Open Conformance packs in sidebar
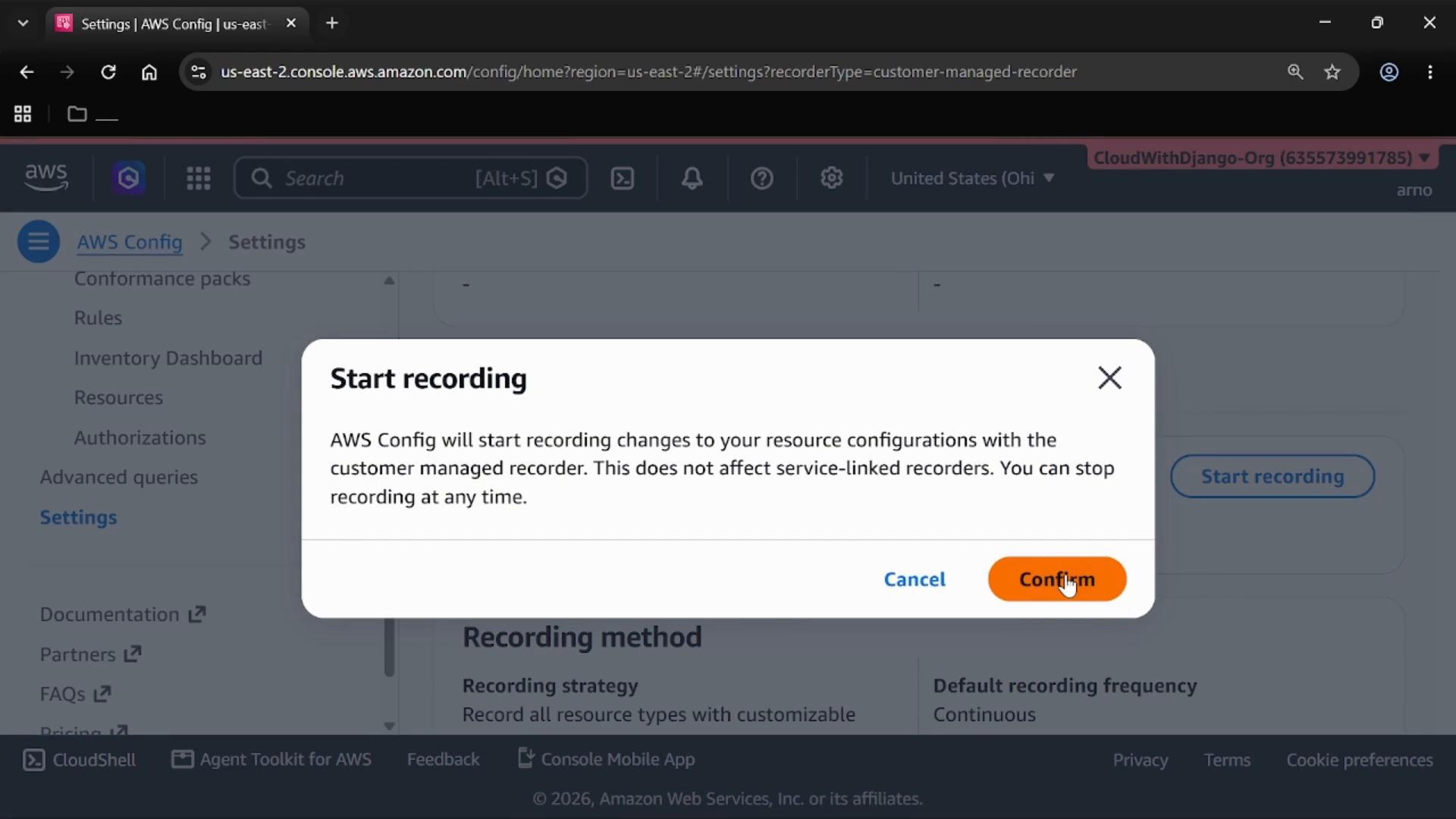1456x819 pixels. point(162,279)
